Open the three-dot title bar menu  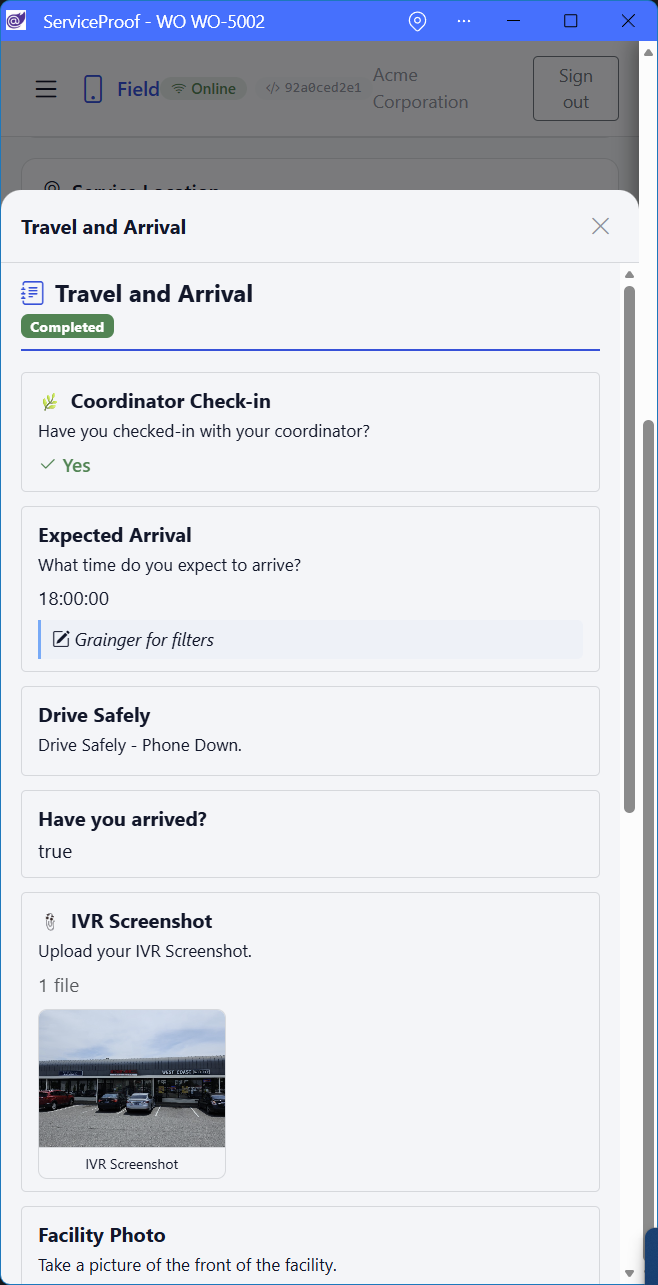point(464,21)
